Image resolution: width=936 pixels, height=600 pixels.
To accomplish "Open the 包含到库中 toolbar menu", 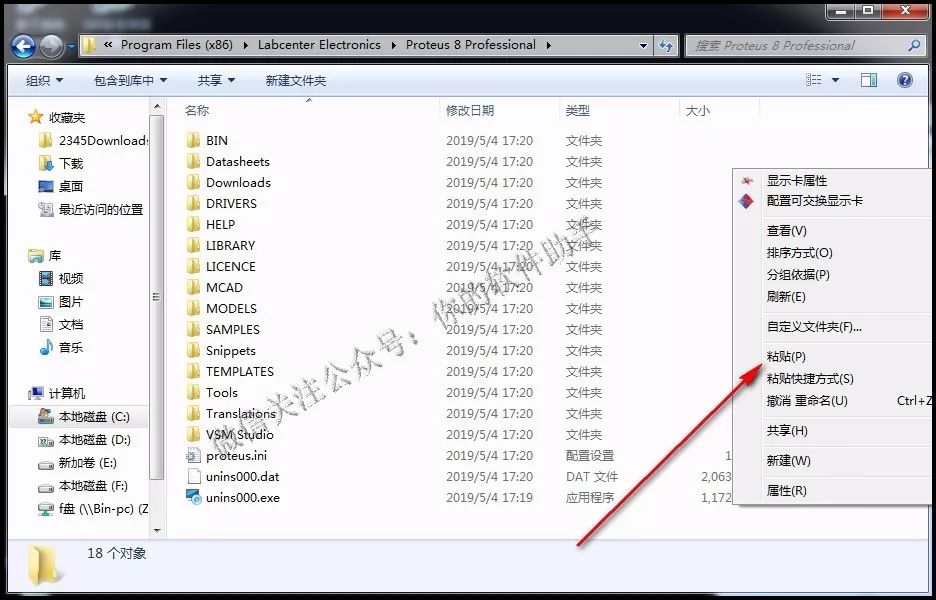I will (x=130, y=81).
